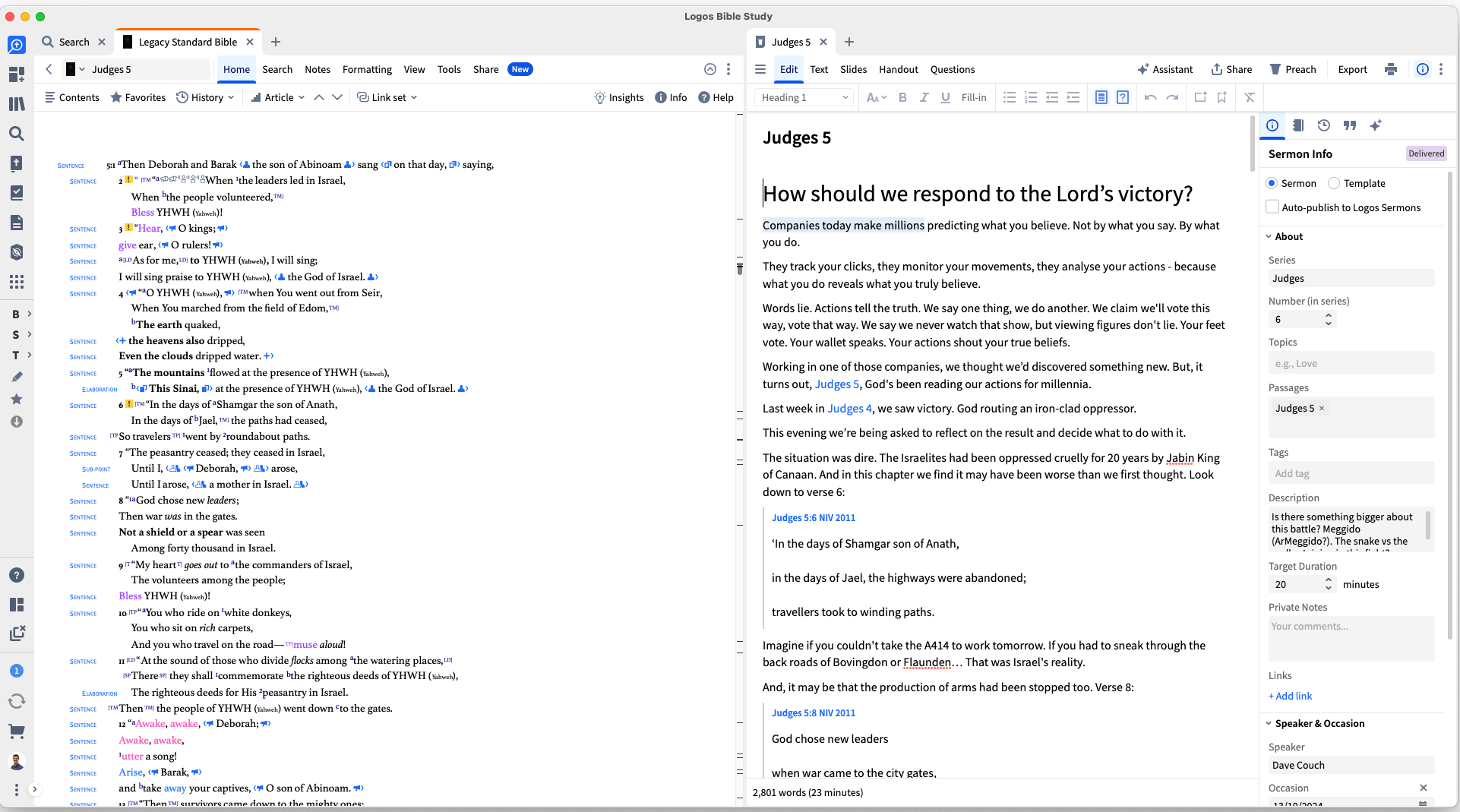The image size is (1460, 812).
Task: Apply italic formatting in the sermon editor
Action: click(x=924, y=97)
